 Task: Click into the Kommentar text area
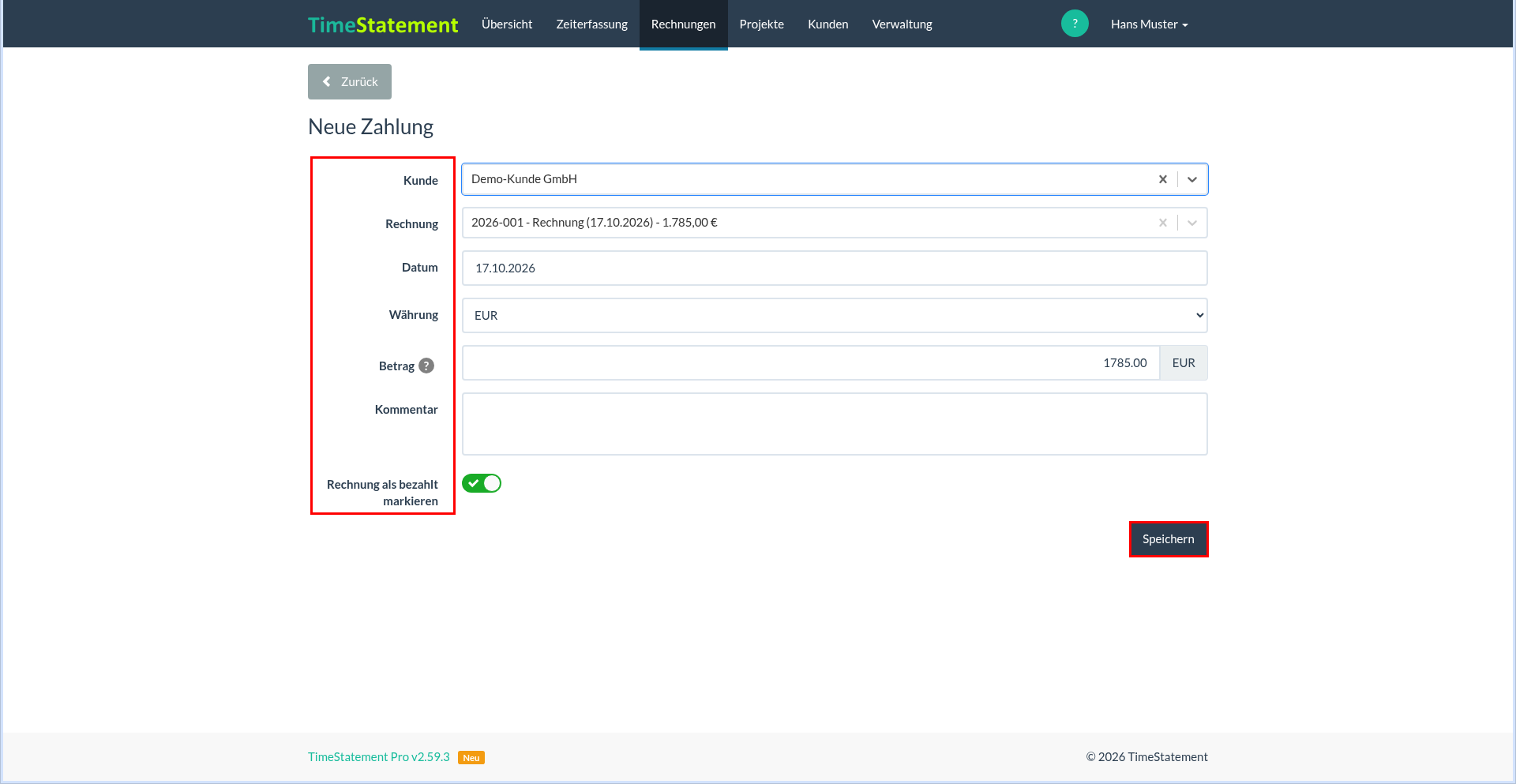pyautogui.click(x=835, y=424)
